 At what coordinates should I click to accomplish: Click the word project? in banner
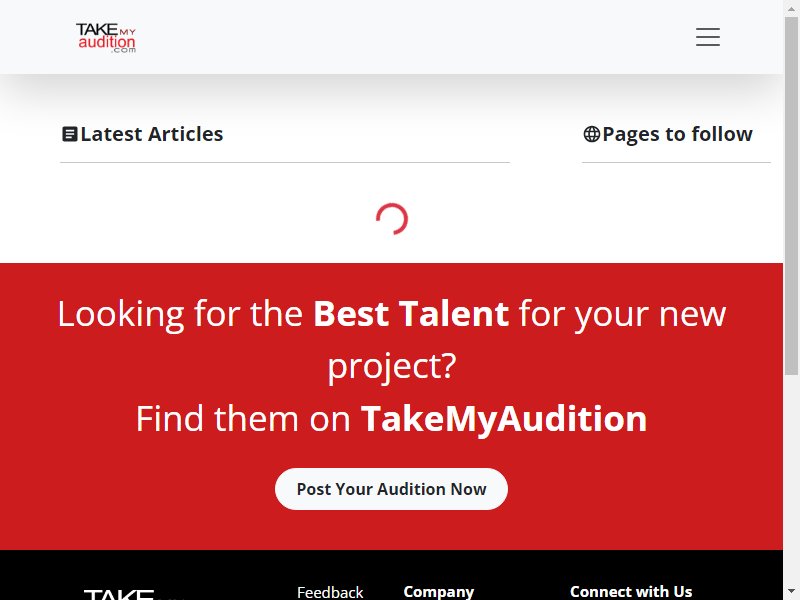click(392, 366)
